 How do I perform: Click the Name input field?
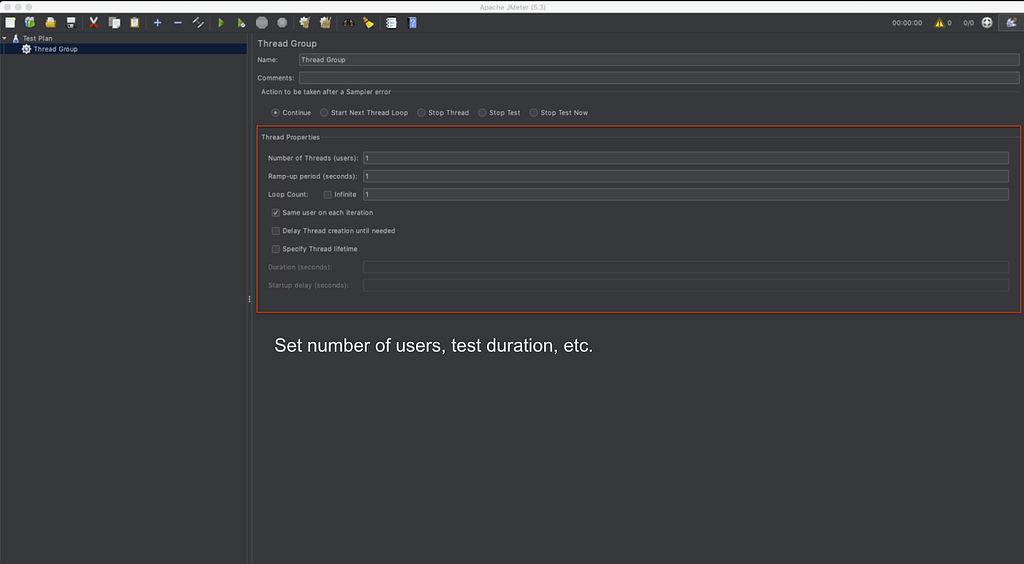click(659, 59)
